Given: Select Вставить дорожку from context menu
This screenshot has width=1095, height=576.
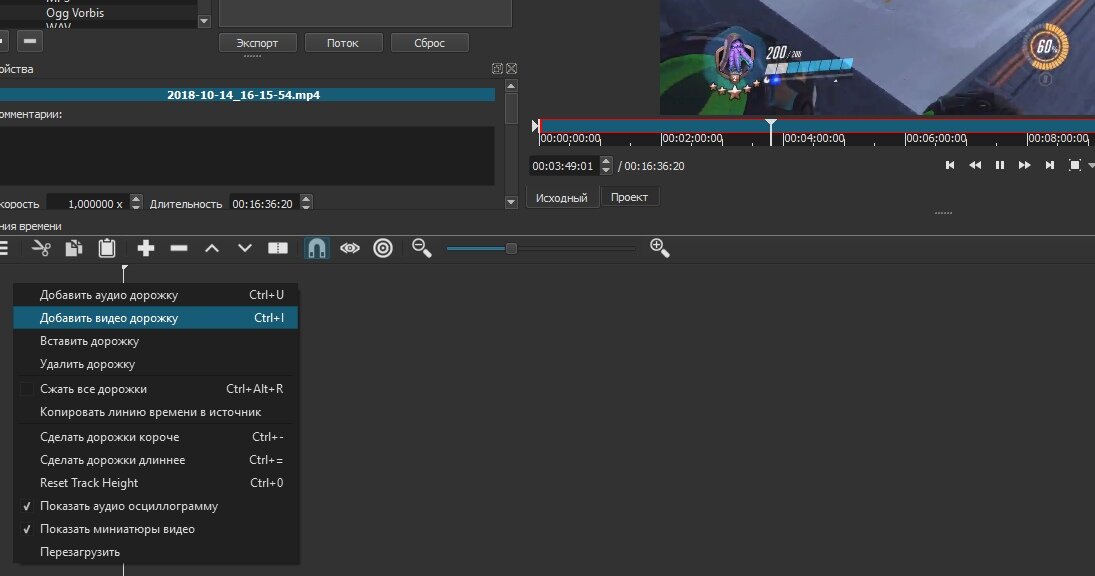Looking at the screenshot, I should [x=156, y=341].
